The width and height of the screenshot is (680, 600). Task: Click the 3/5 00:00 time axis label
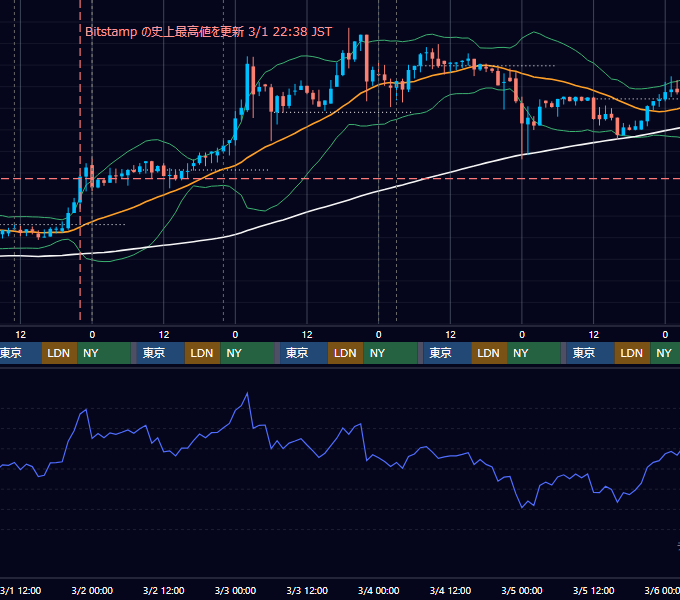coord(522,590)
